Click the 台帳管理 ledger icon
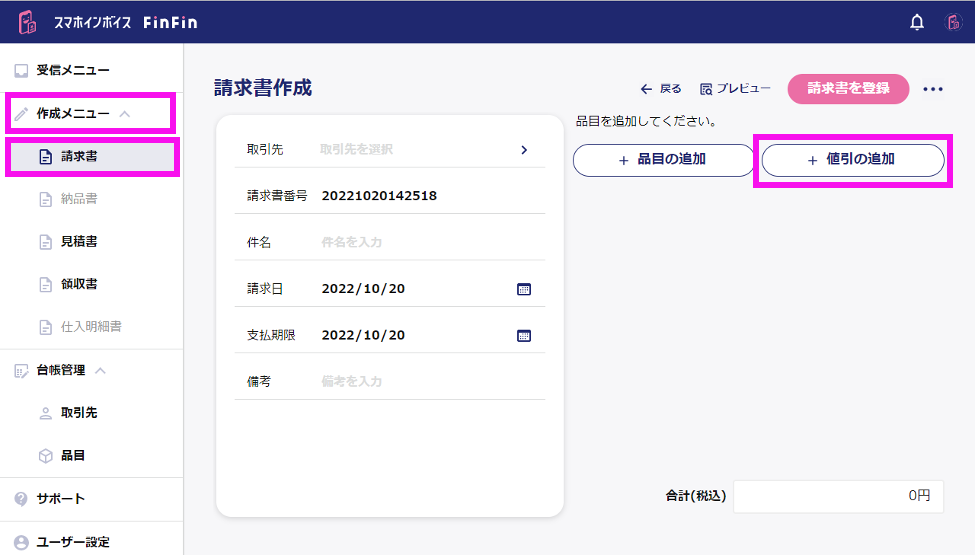This screenshot has height=556, width=976. tap(21, 371)
